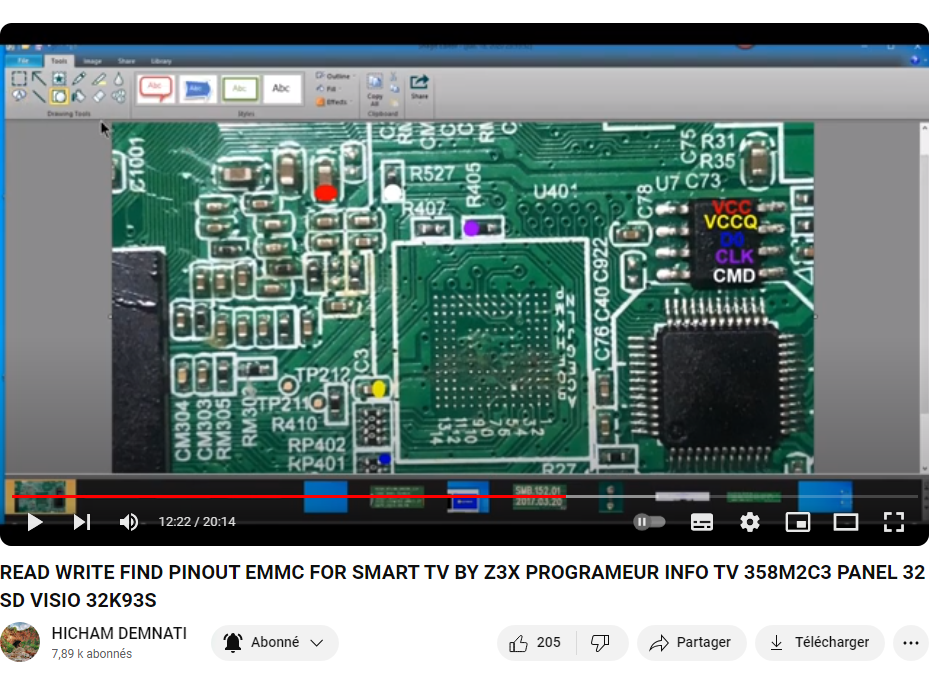Select the Callout tool

(x=19, y=96)
